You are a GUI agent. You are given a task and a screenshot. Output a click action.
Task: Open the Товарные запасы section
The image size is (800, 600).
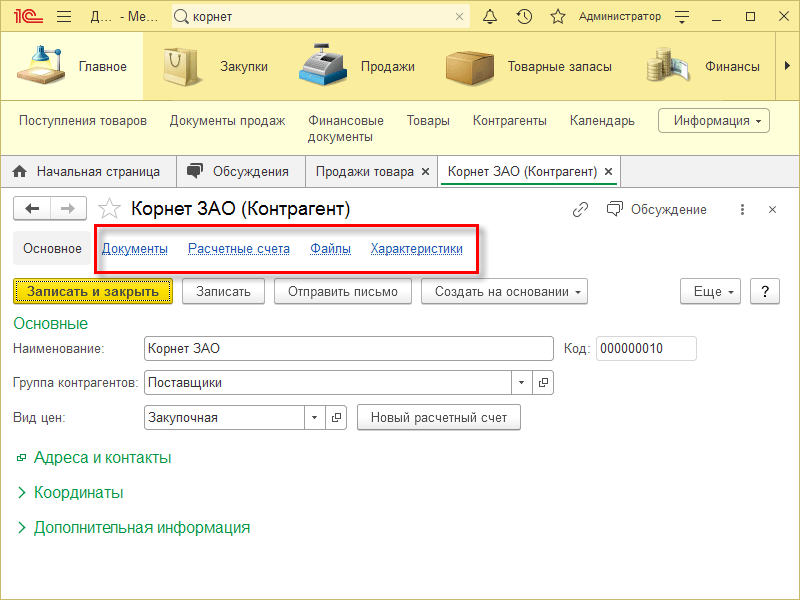point(529,66)
